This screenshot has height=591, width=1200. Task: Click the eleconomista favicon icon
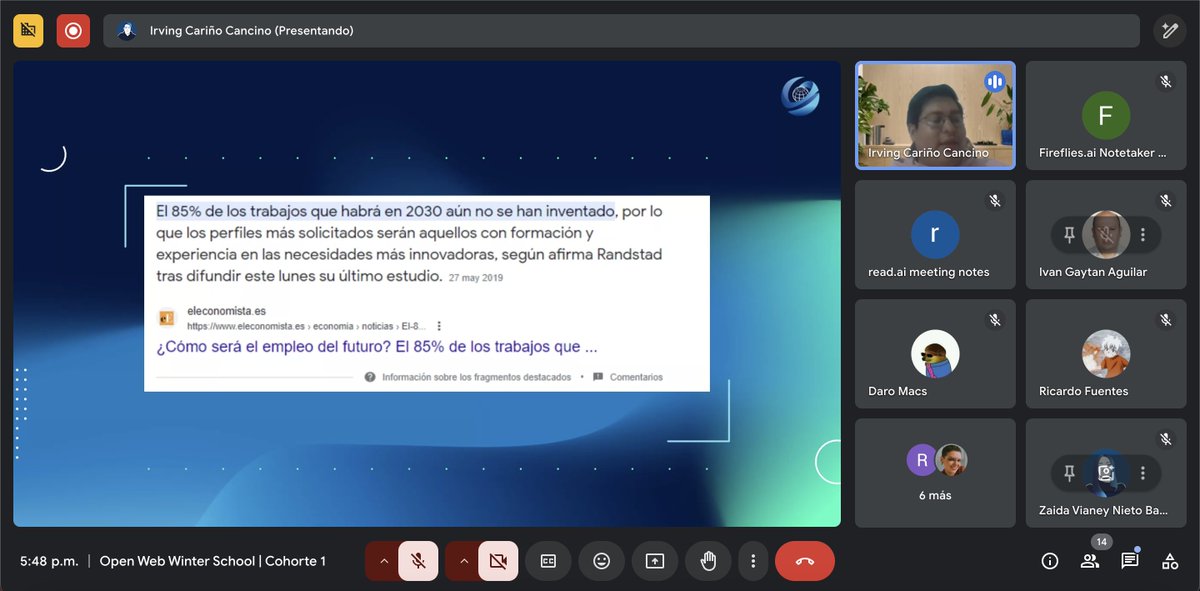click(x=167, y=318)
